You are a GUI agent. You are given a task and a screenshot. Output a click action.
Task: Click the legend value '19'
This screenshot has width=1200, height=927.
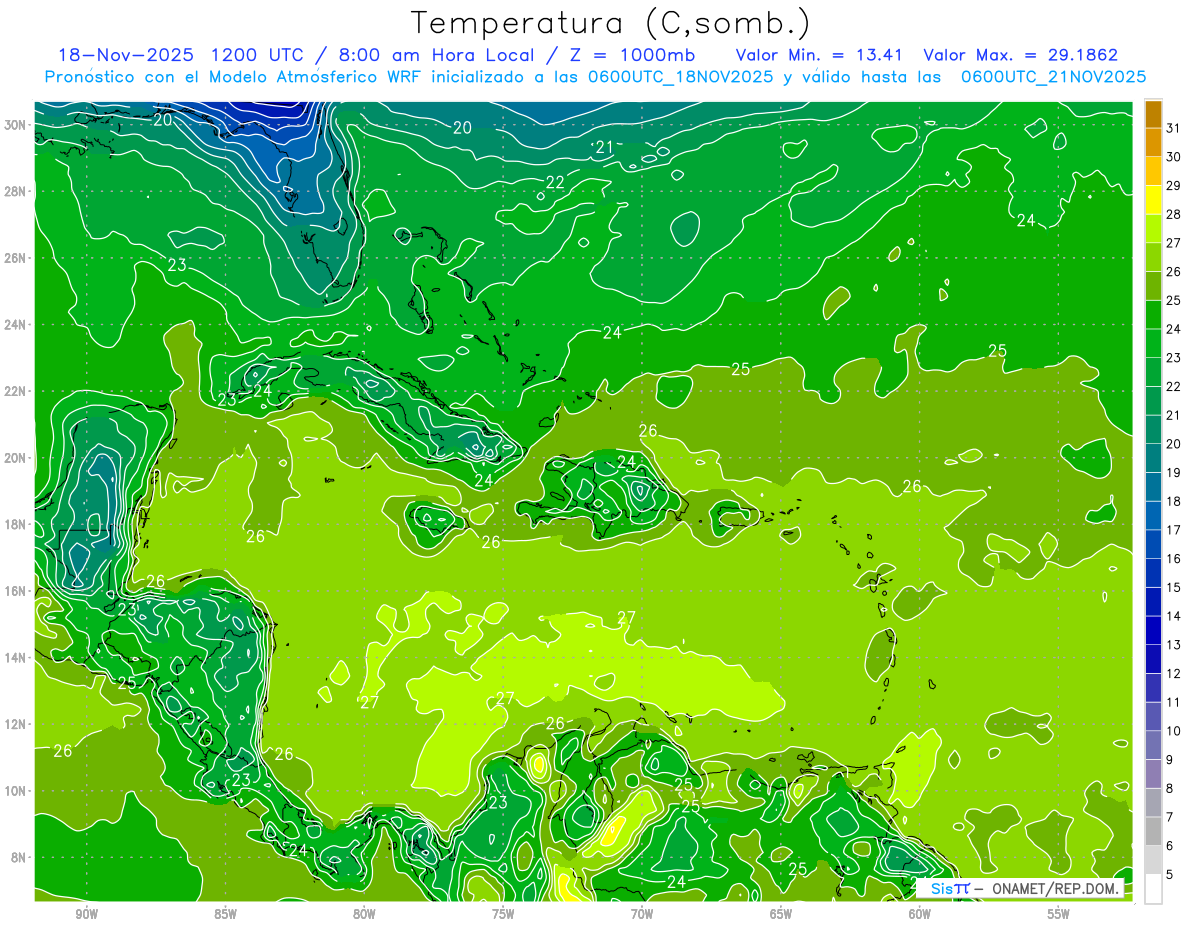(1174, 472)
